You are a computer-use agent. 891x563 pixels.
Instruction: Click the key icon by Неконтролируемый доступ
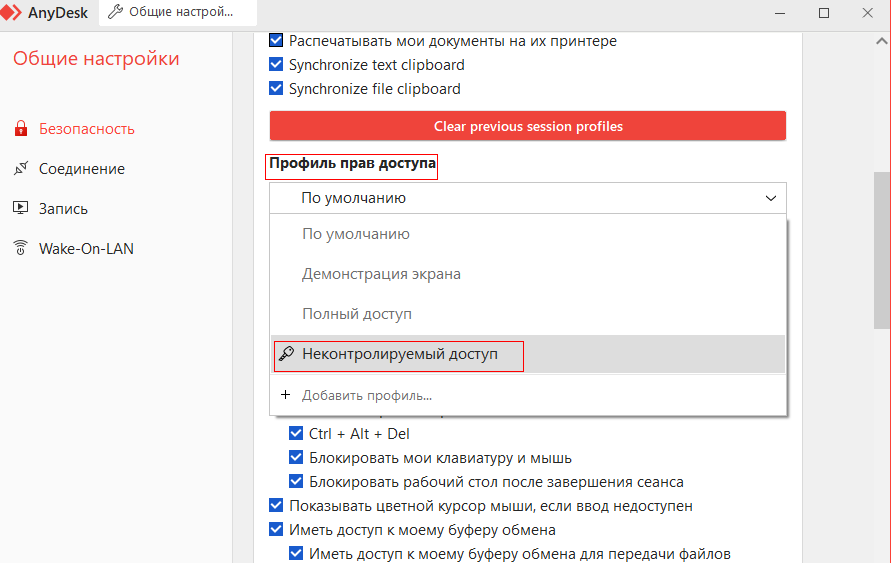point(286,354)
